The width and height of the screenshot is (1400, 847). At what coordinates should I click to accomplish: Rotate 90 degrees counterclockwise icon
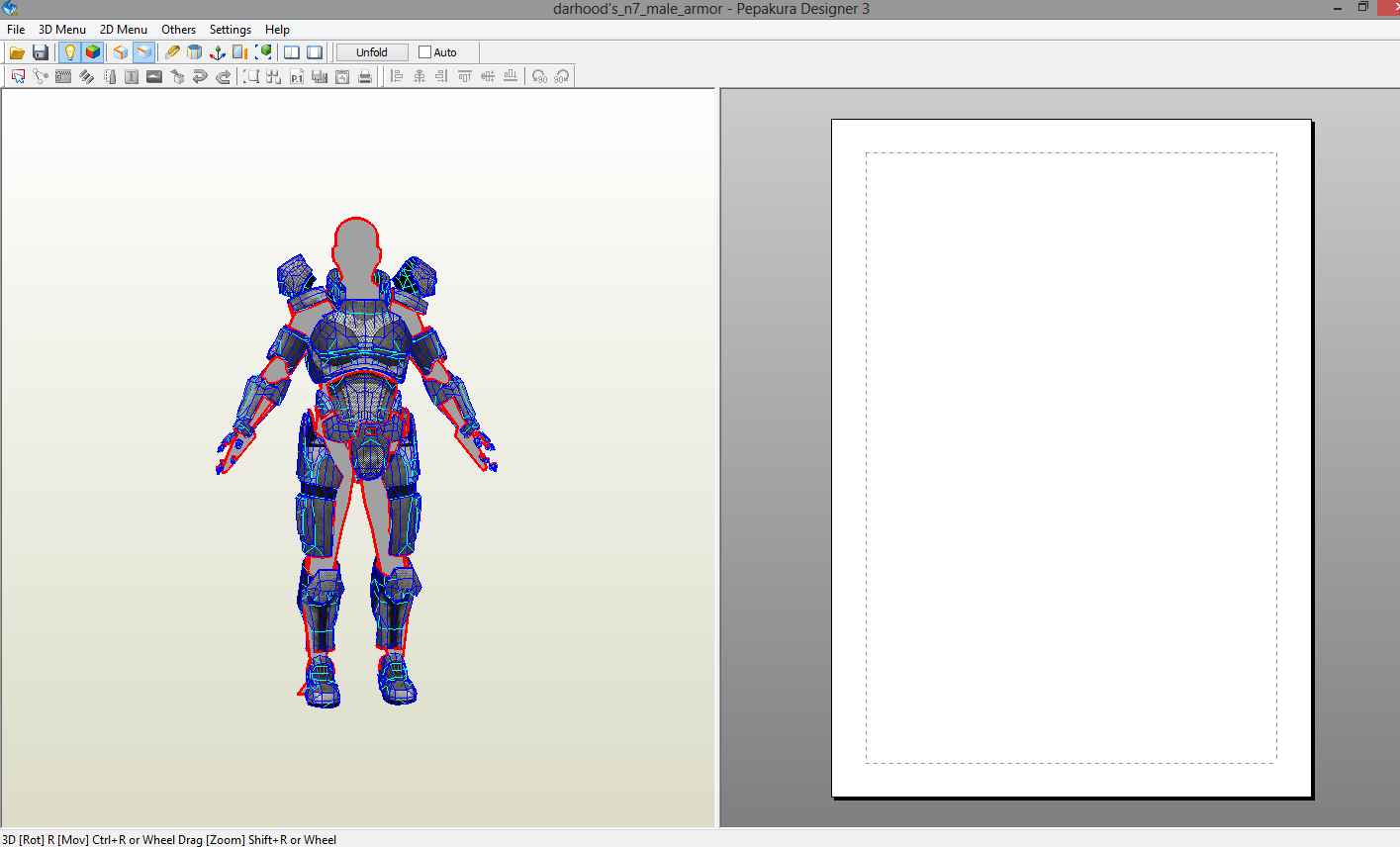pyautogui.click(x=539, y=76)
